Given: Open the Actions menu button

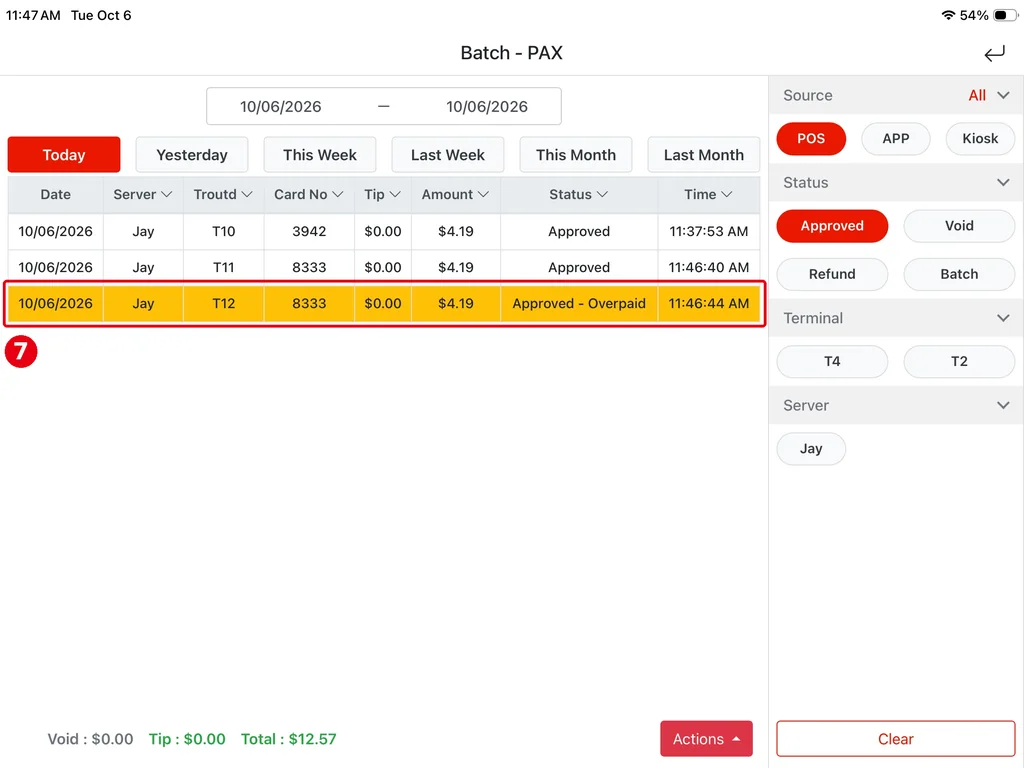Looking at the screenshot, I should [706, 739].
